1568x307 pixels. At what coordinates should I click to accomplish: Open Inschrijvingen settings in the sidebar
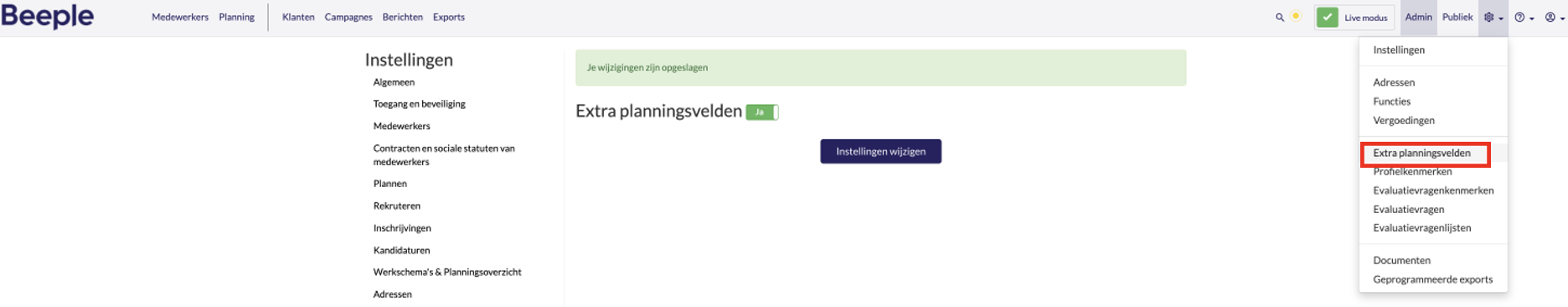click(402, 228)
